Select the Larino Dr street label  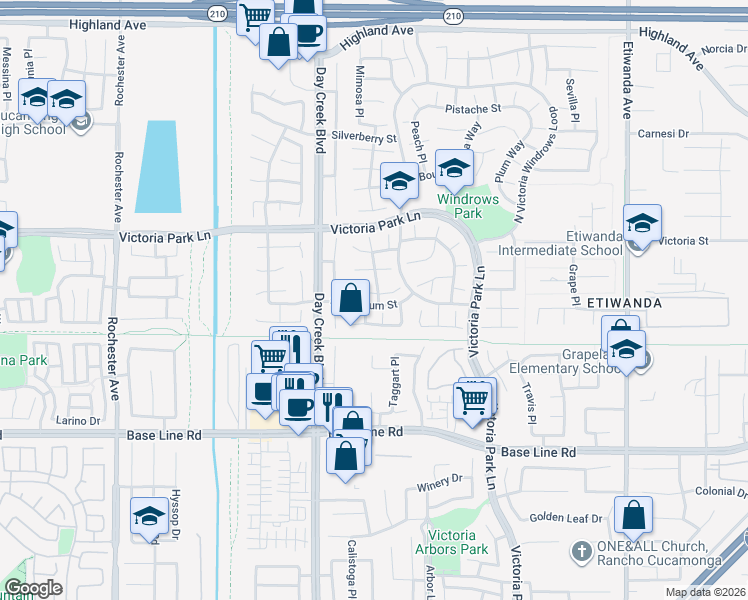(x=78, y=421)
